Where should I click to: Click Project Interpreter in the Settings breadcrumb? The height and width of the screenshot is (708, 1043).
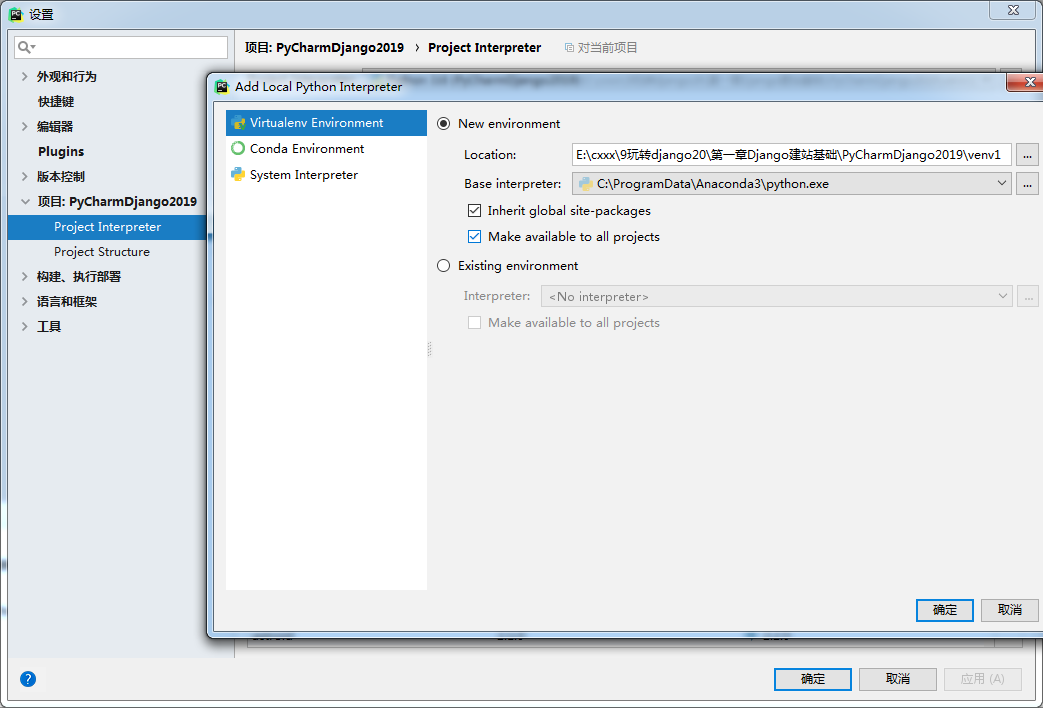tap(485, 48)
